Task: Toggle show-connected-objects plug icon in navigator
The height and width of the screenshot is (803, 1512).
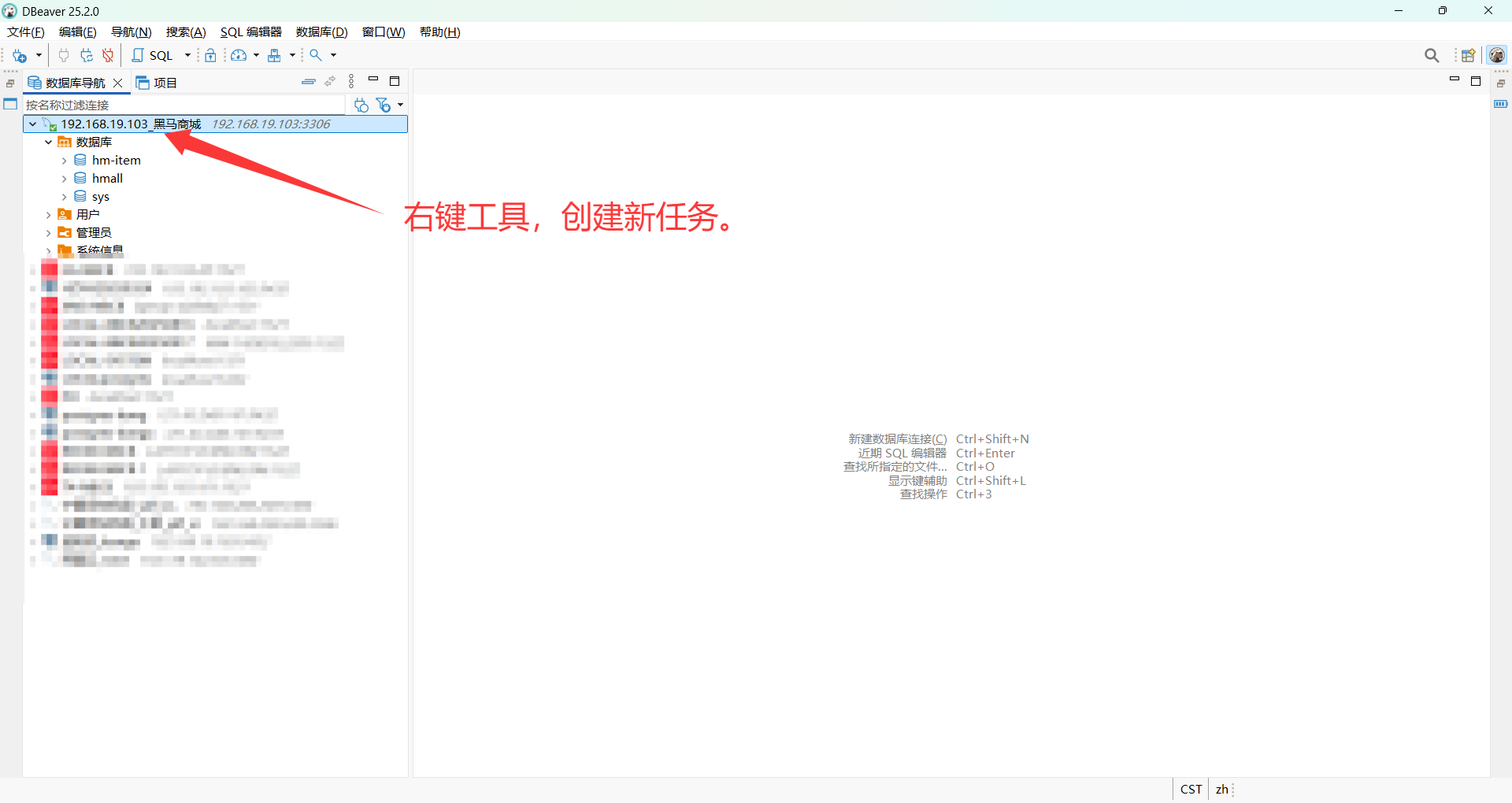Action: [x=361, y=105]
